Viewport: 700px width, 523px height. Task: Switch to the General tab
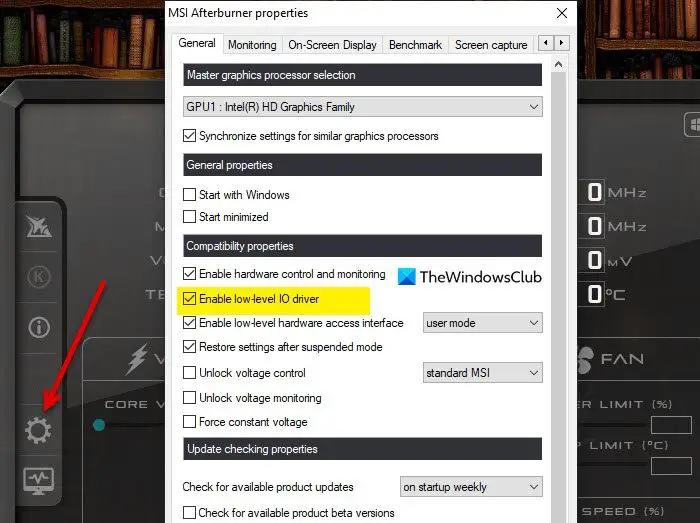point(197,43)
